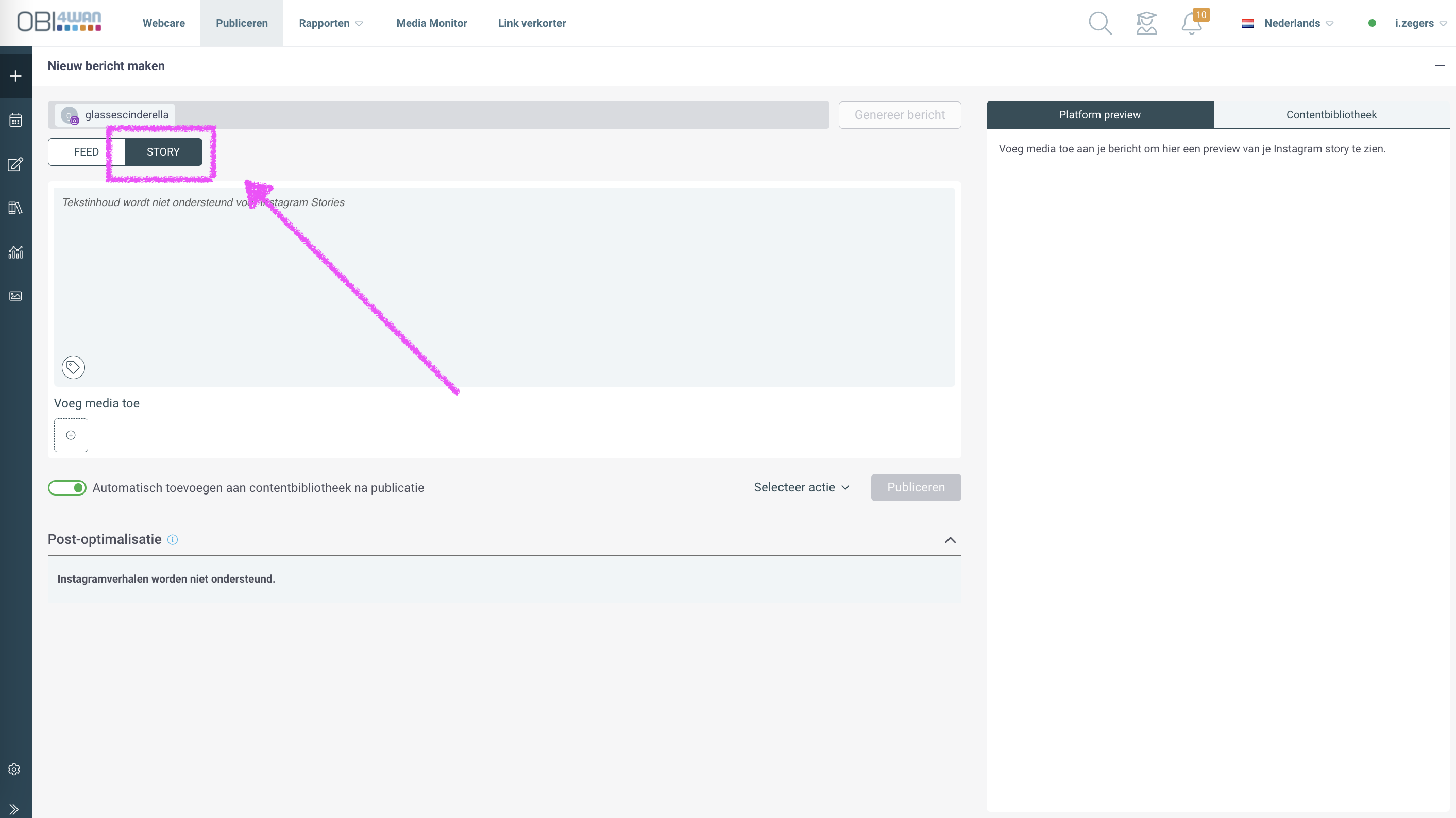Click the Publiceren submit button
This screenshot has height=818, width=1456.
[916, 487]
